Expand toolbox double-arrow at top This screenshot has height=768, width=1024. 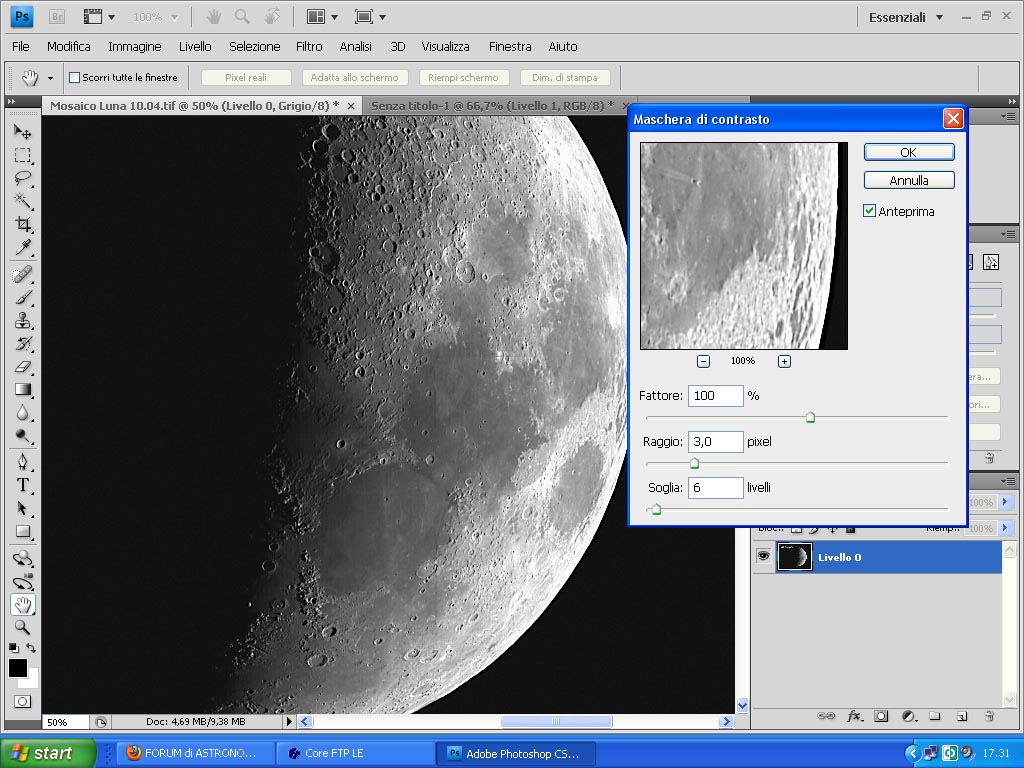pos(11,101)
